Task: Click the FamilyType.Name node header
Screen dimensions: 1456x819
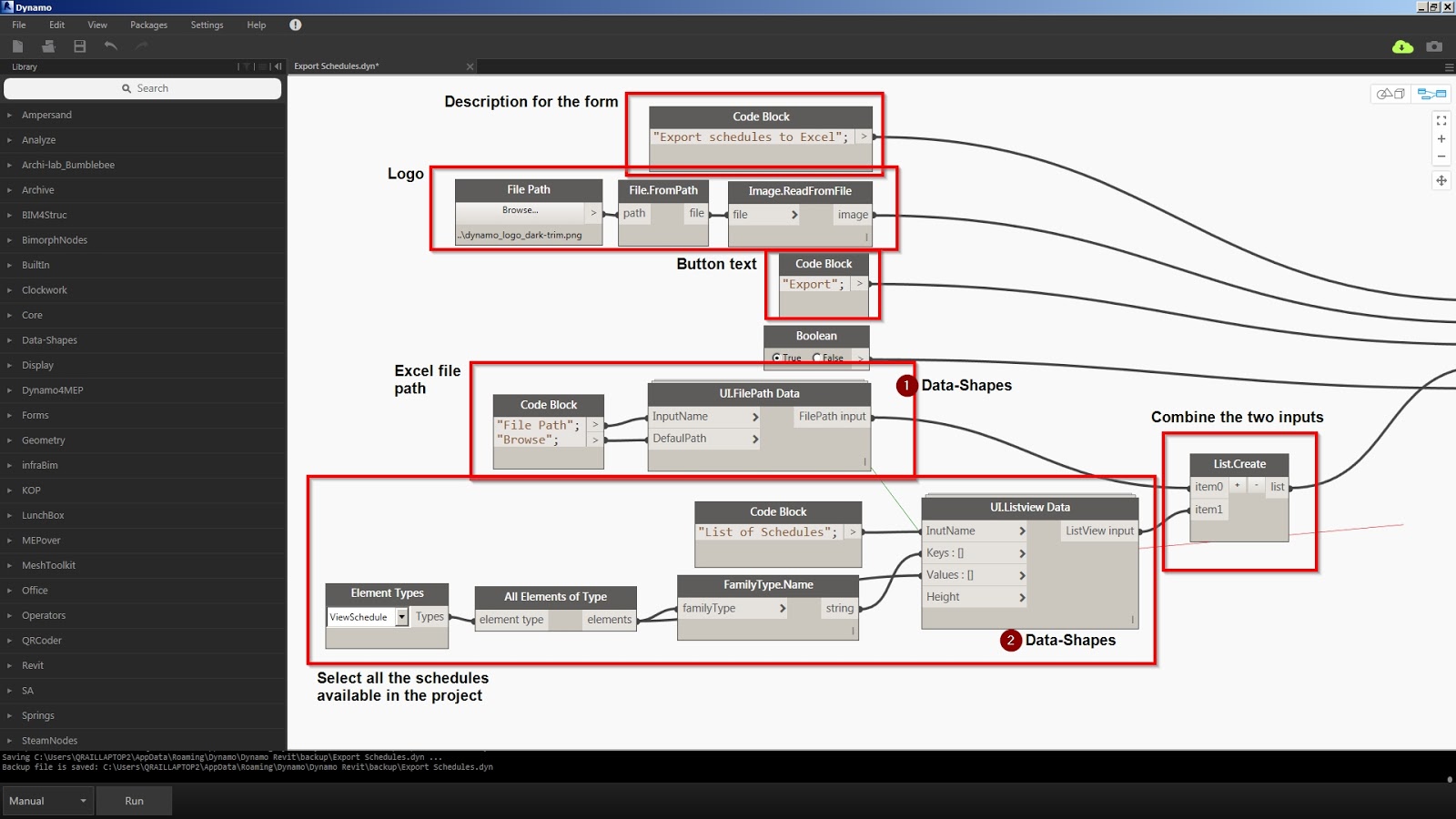Action: [768, 585]
